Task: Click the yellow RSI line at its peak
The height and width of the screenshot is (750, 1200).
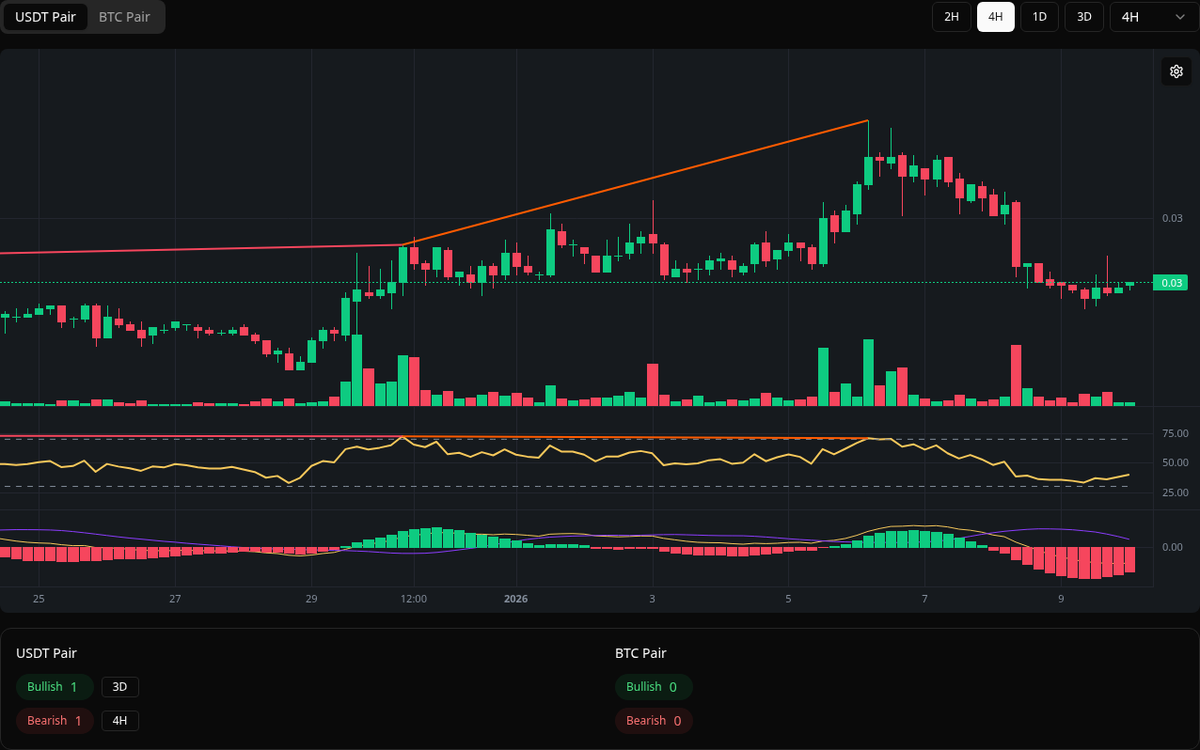Action: (404, 437)
